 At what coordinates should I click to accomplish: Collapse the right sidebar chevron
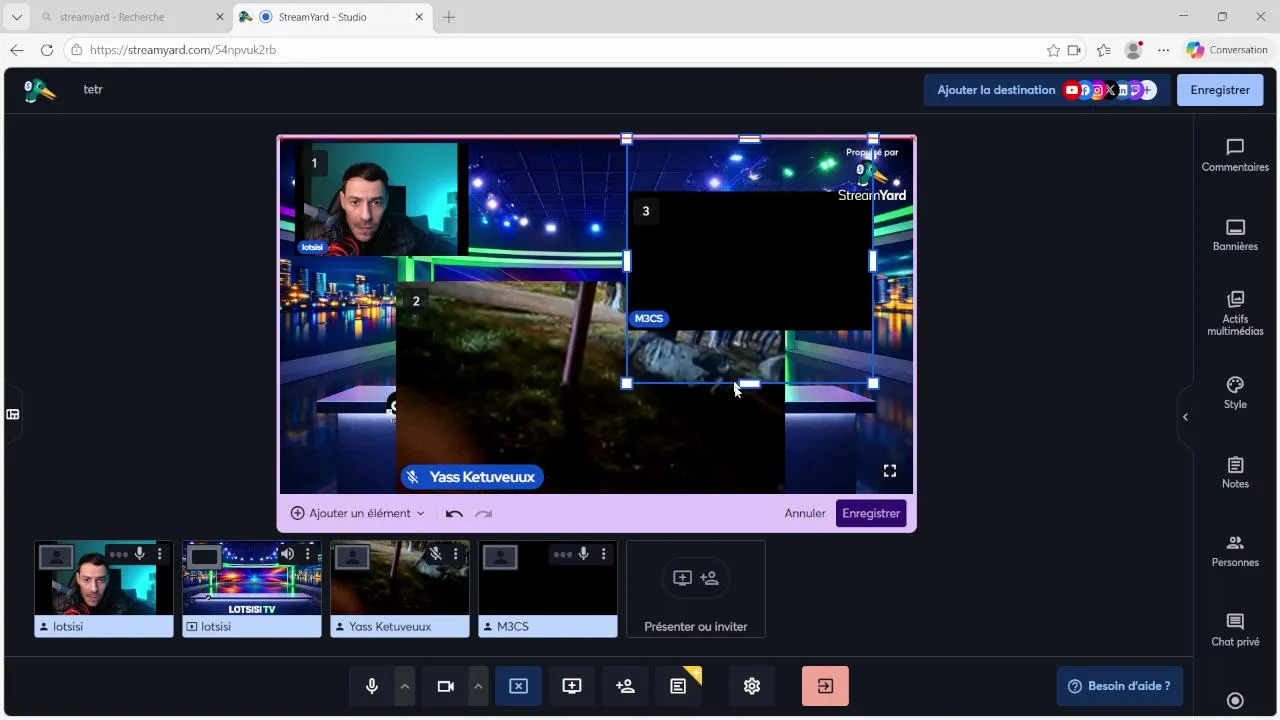click(1185, 417)
